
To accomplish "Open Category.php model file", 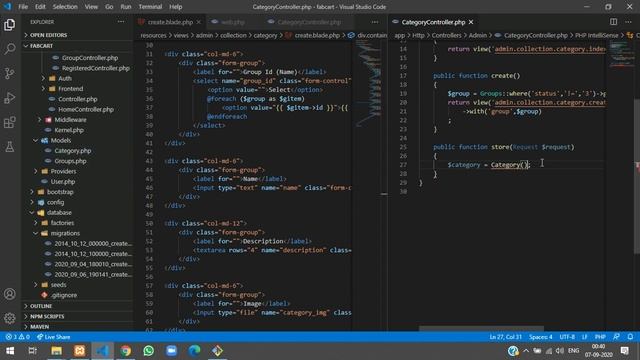I will [73, 151].
